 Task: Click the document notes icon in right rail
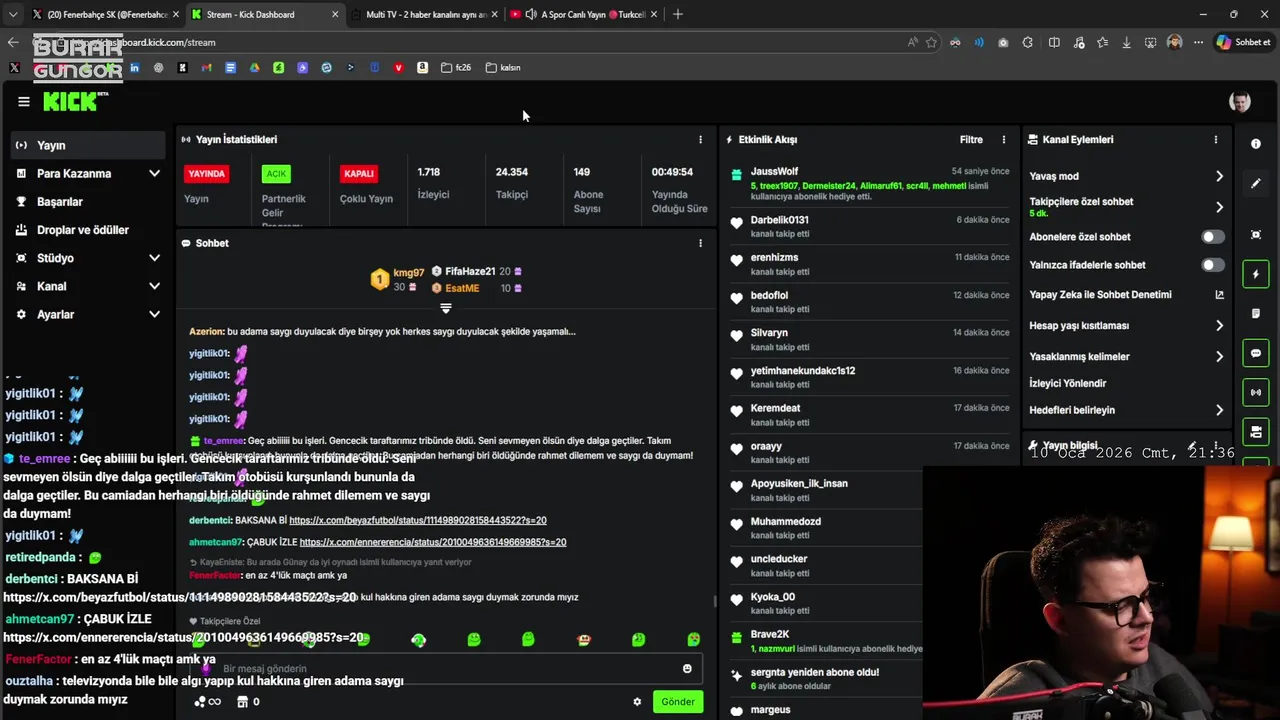tap(1256, 314)
